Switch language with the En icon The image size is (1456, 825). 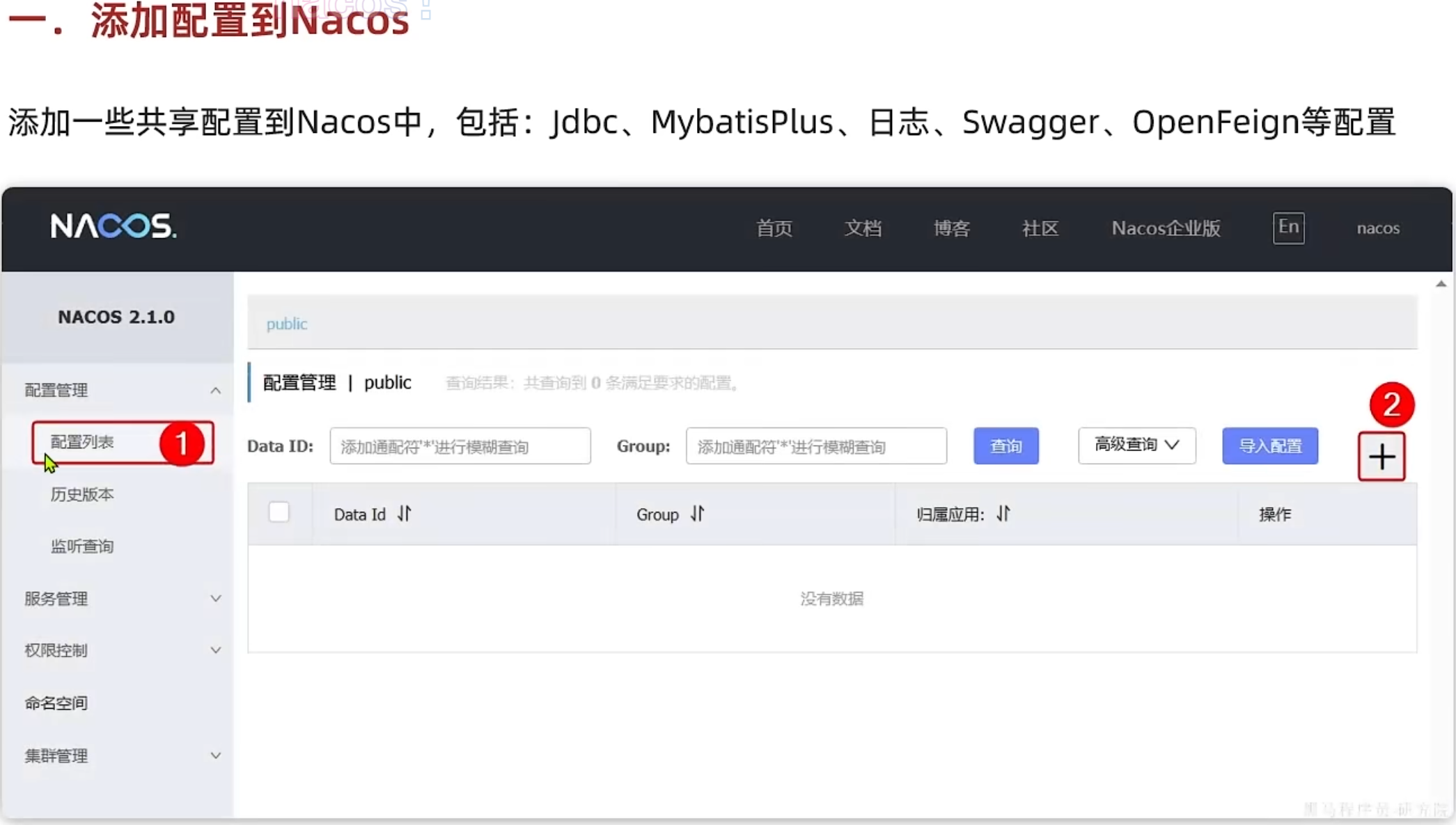point(1288,228)
